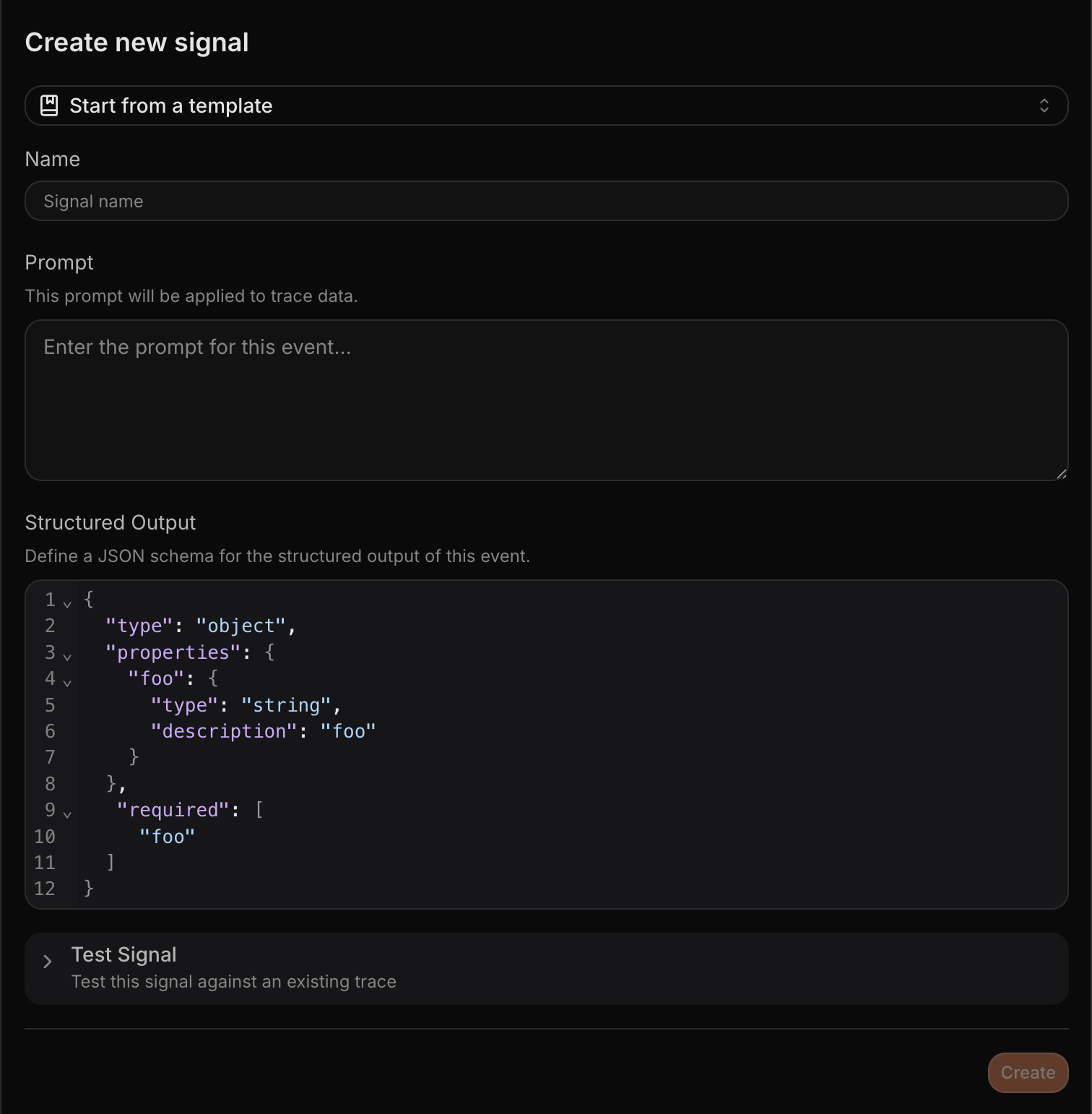Click the foo string value on line 10
Image resolution: width=1092 pixels, height=1114 pixels.
coord(168,836)
